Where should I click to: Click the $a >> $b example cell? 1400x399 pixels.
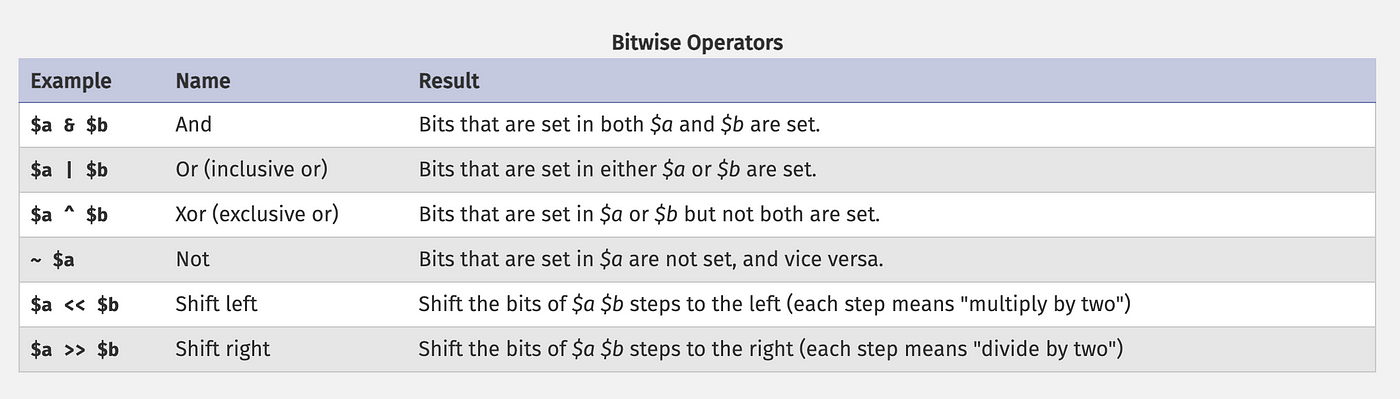75,350
